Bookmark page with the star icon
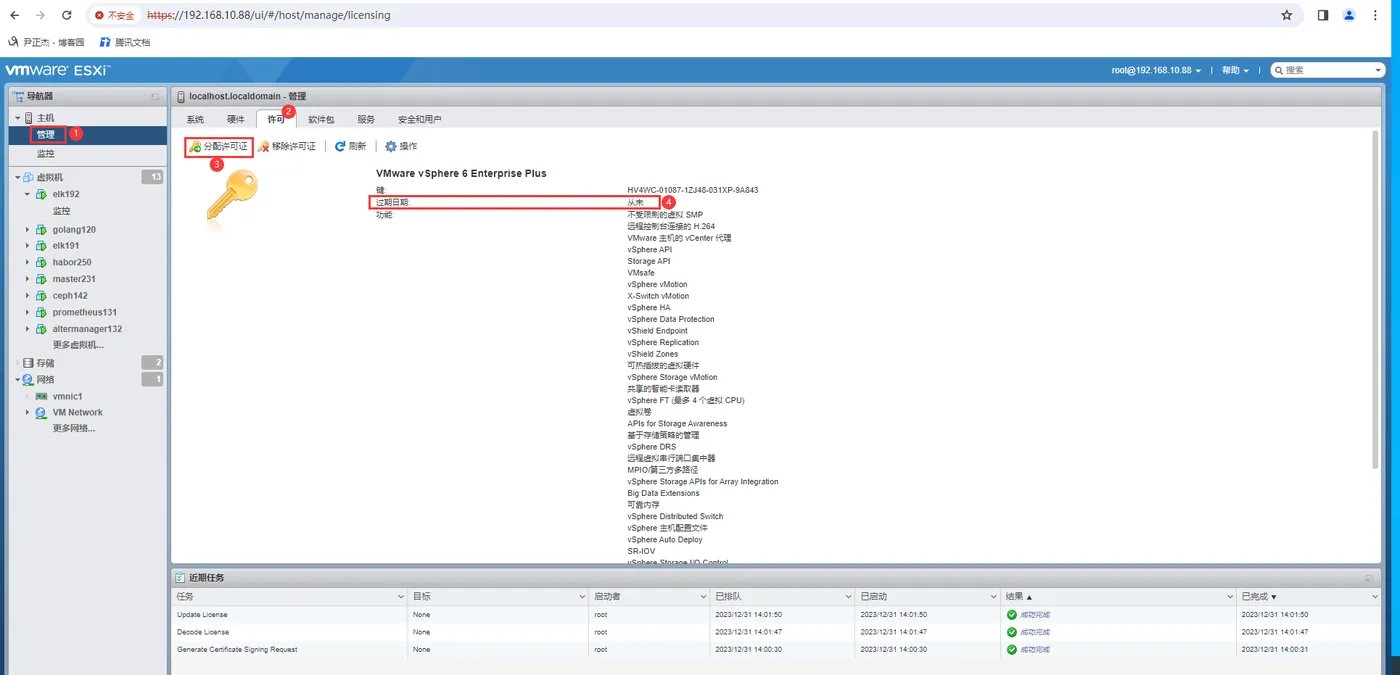 tap(1287, 15)
